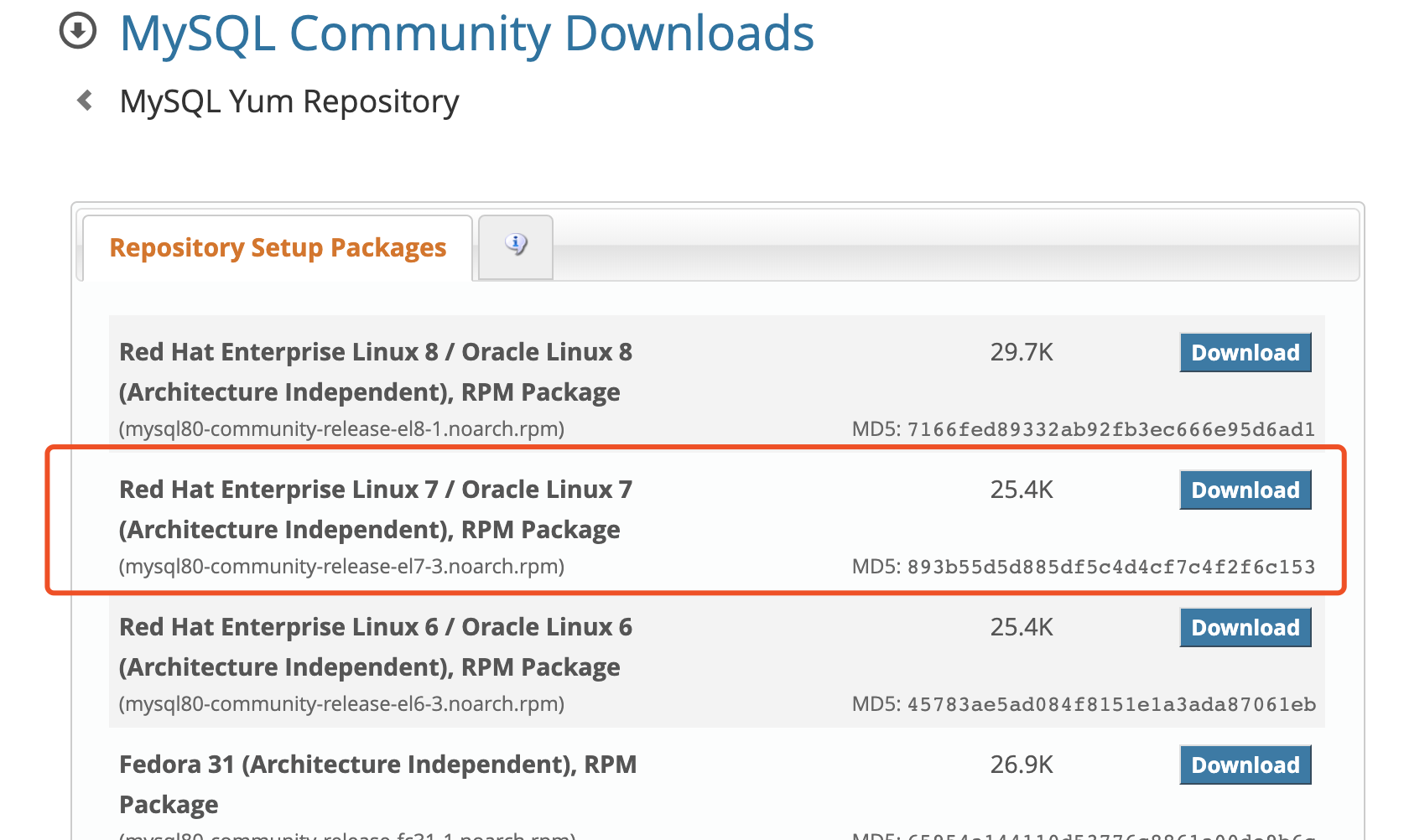This screenshot has width=1404, height=840.
Task: Select the mysql80-community-release-el7-3.noarch.rpm filename text
Action: coord(342,567)
